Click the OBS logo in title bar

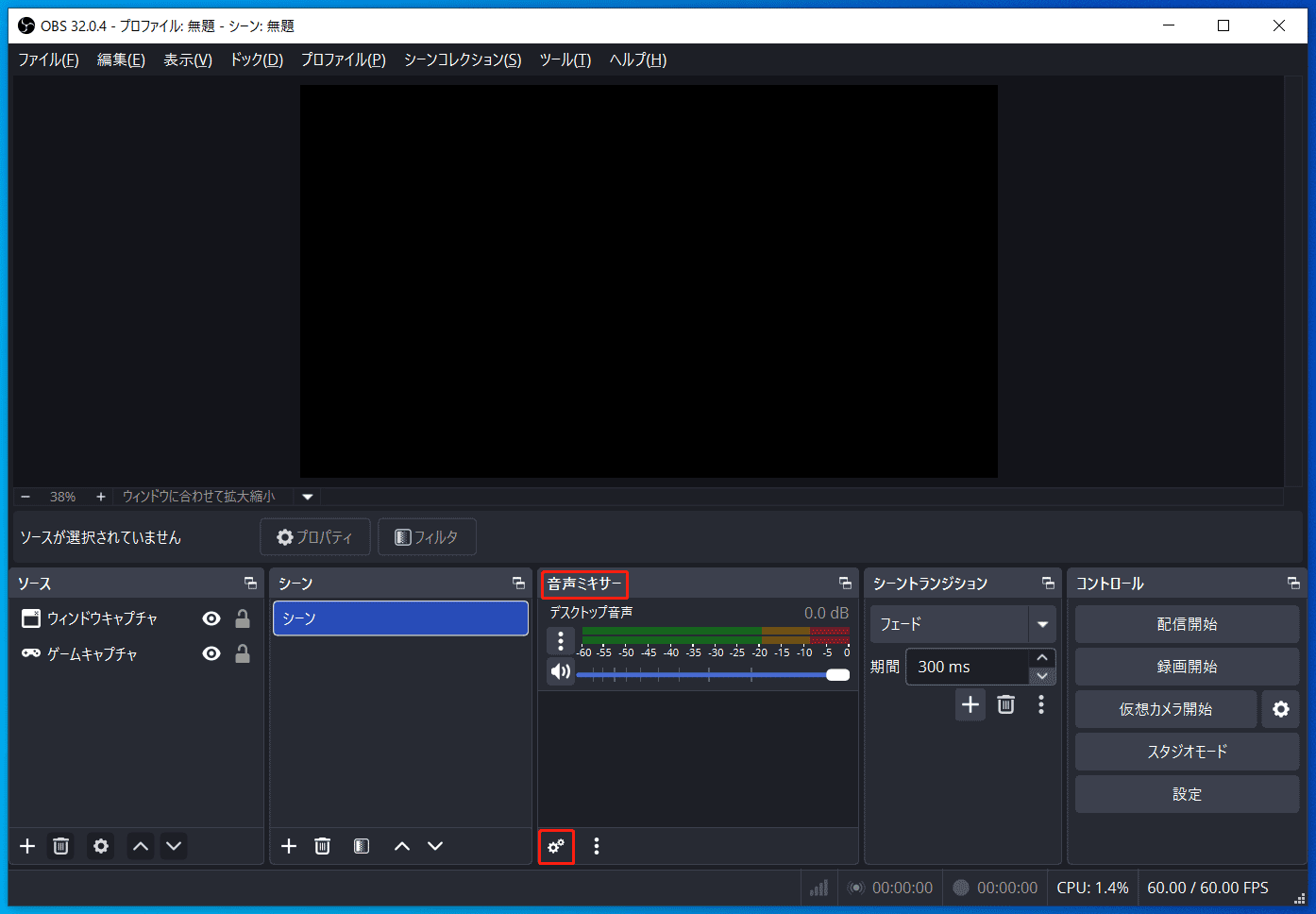coord(26,25)
